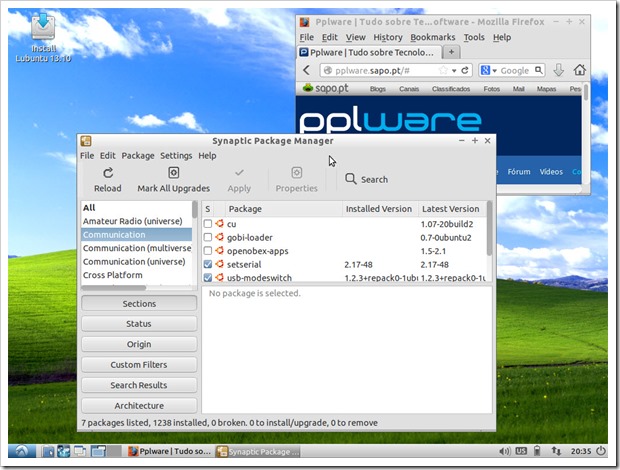
Task: Click the Custom Filters button
Action: point(139,364)
